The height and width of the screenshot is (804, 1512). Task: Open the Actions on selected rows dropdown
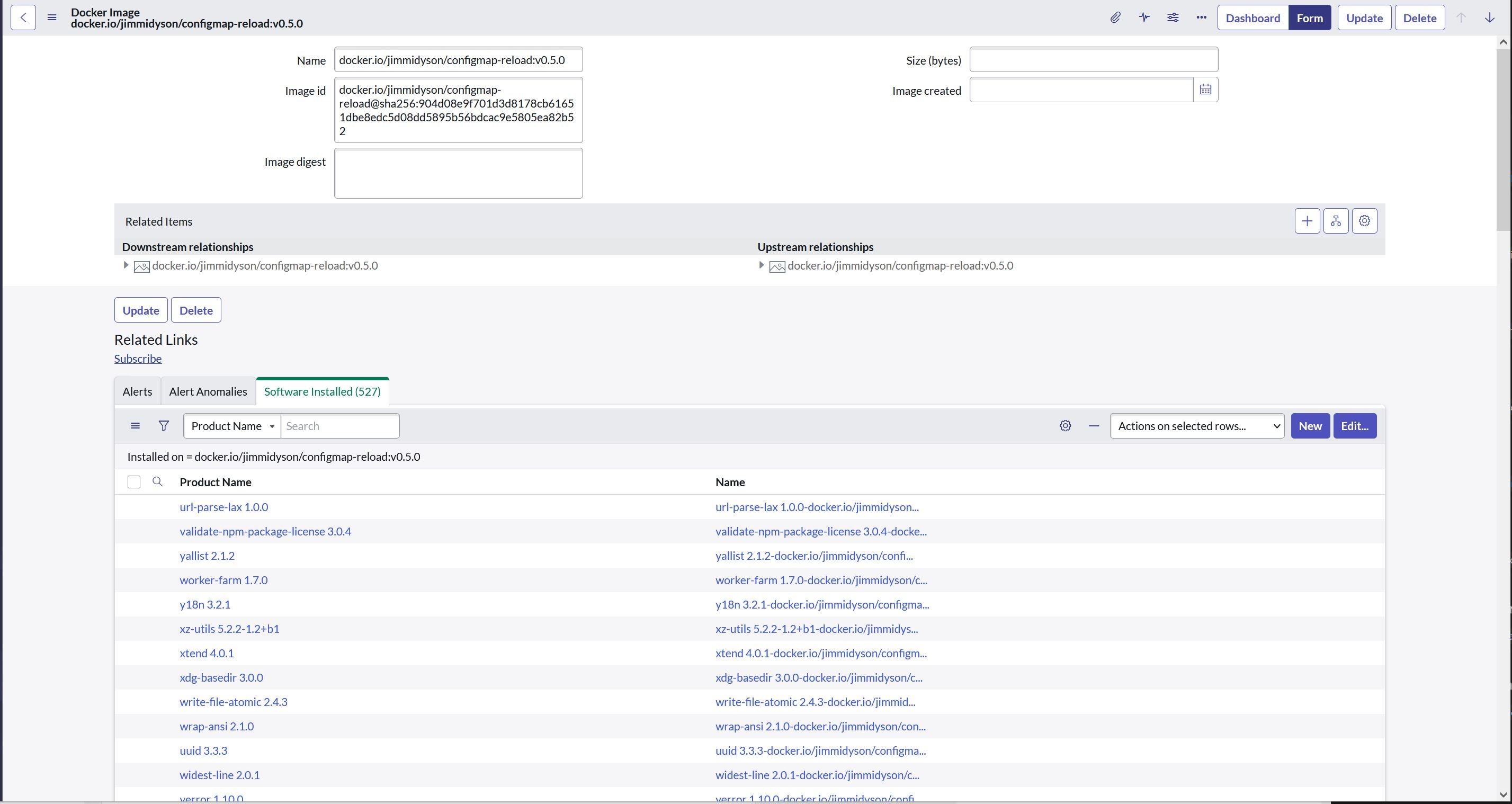1196,425
